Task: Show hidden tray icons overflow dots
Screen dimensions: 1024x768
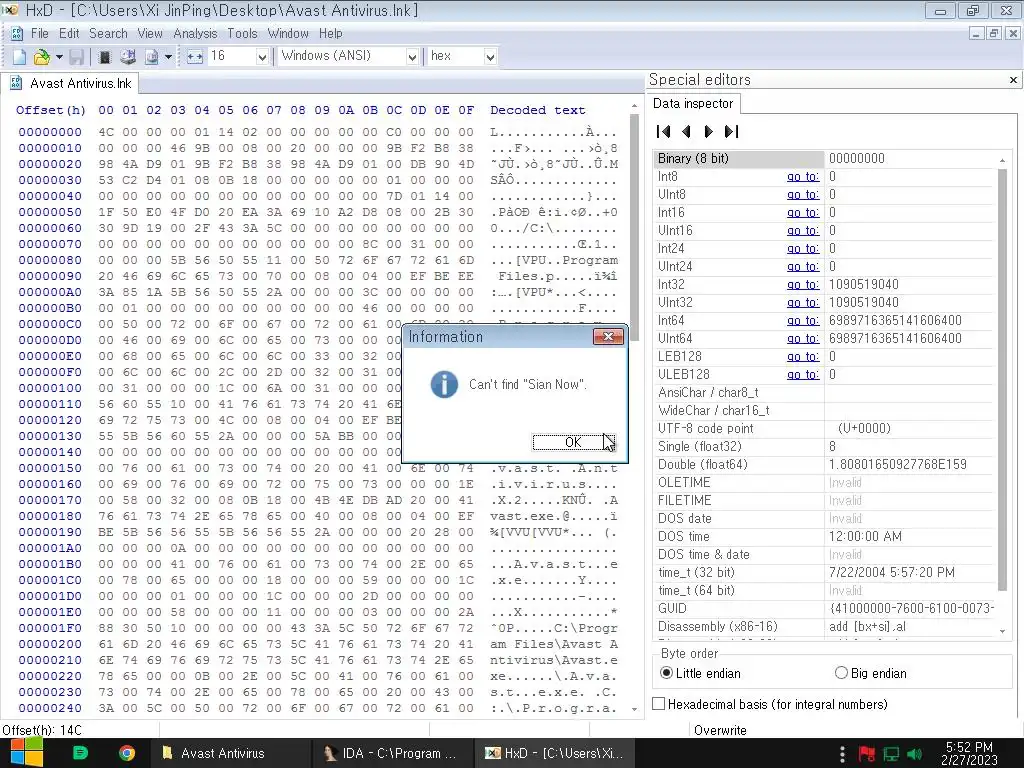Action: pyautogui.click(x=842, y=754)
